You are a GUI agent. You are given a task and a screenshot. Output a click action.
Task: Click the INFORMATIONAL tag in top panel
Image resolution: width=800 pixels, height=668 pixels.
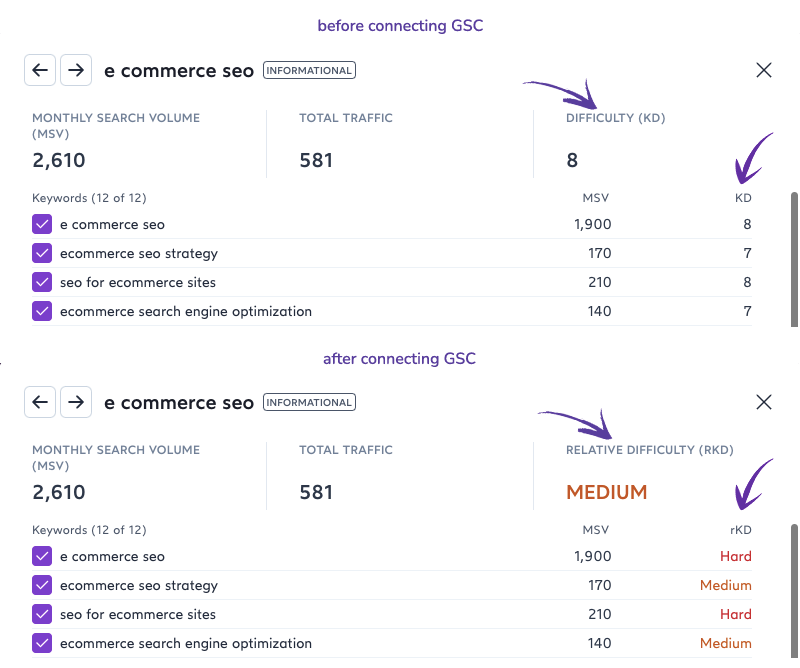(309, 70)
